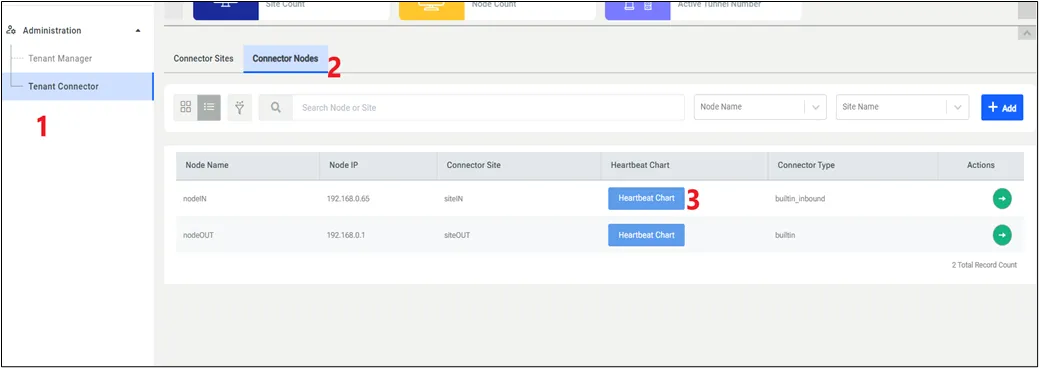Click 2 Total Record Count text
Image resolution: width=1039 pixels, height=368 pixels.
[984, 265]
